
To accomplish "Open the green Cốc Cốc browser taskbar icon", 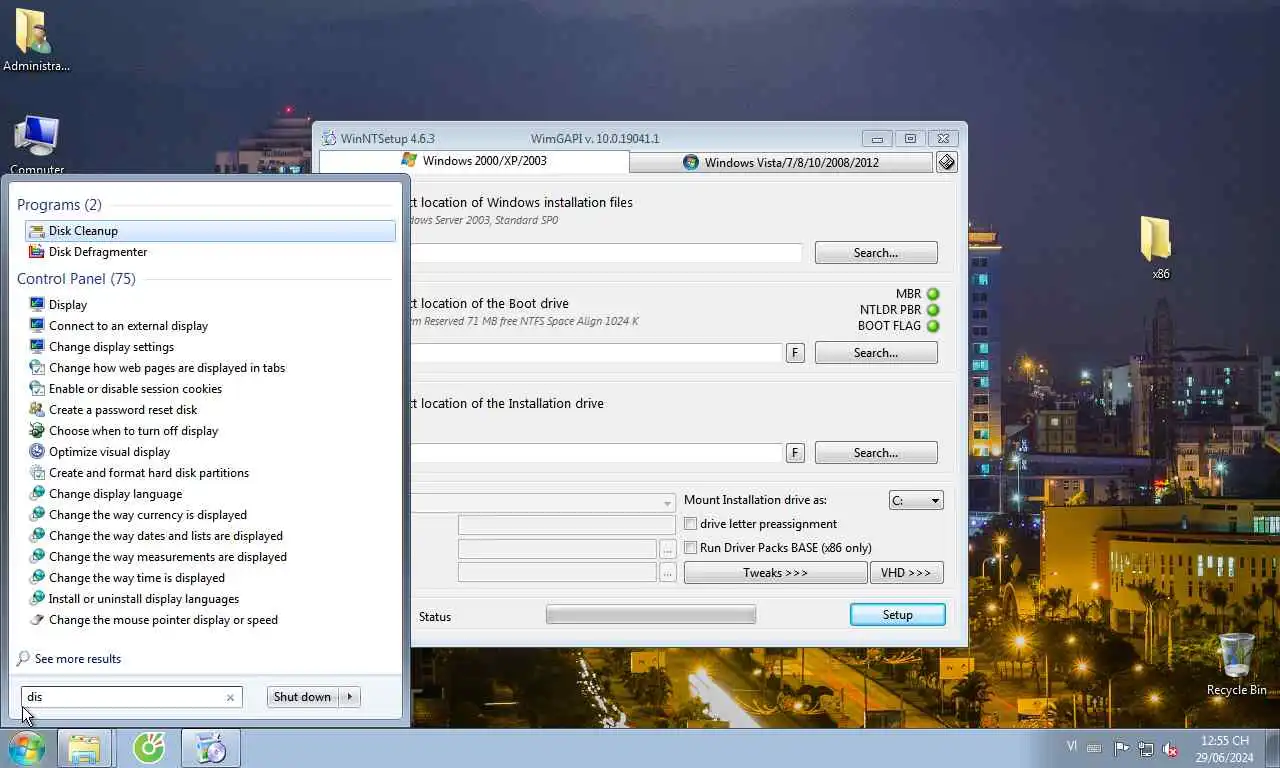I will pyautogui.click(x=149, y=748).
